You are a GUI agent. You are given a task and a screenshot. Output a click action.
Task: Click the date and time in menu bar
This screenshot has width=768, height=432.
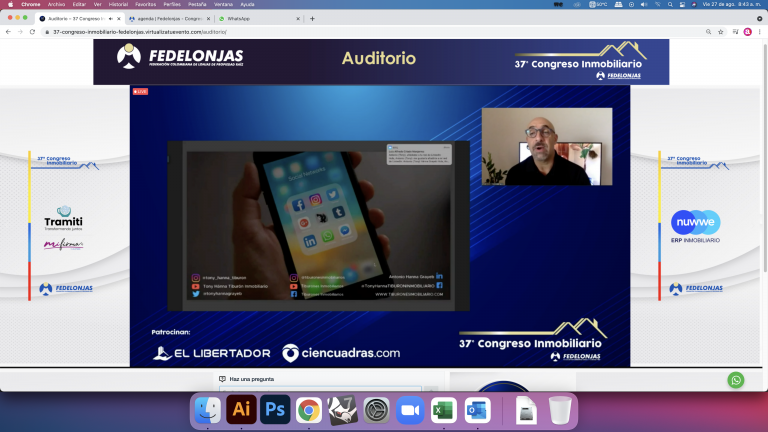tap(732, 4)
